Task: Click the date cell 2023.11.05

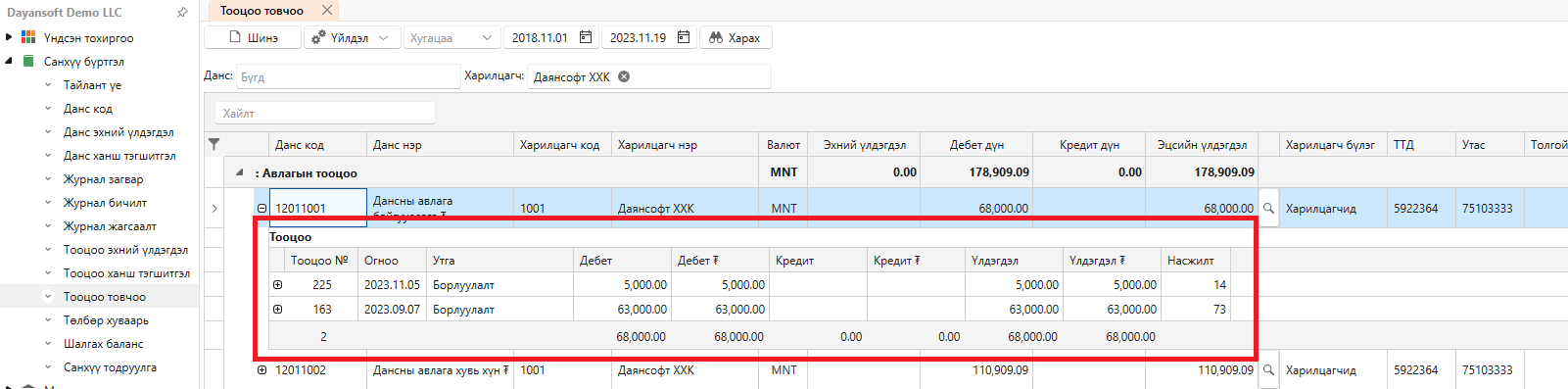Action: pos(392,285)
